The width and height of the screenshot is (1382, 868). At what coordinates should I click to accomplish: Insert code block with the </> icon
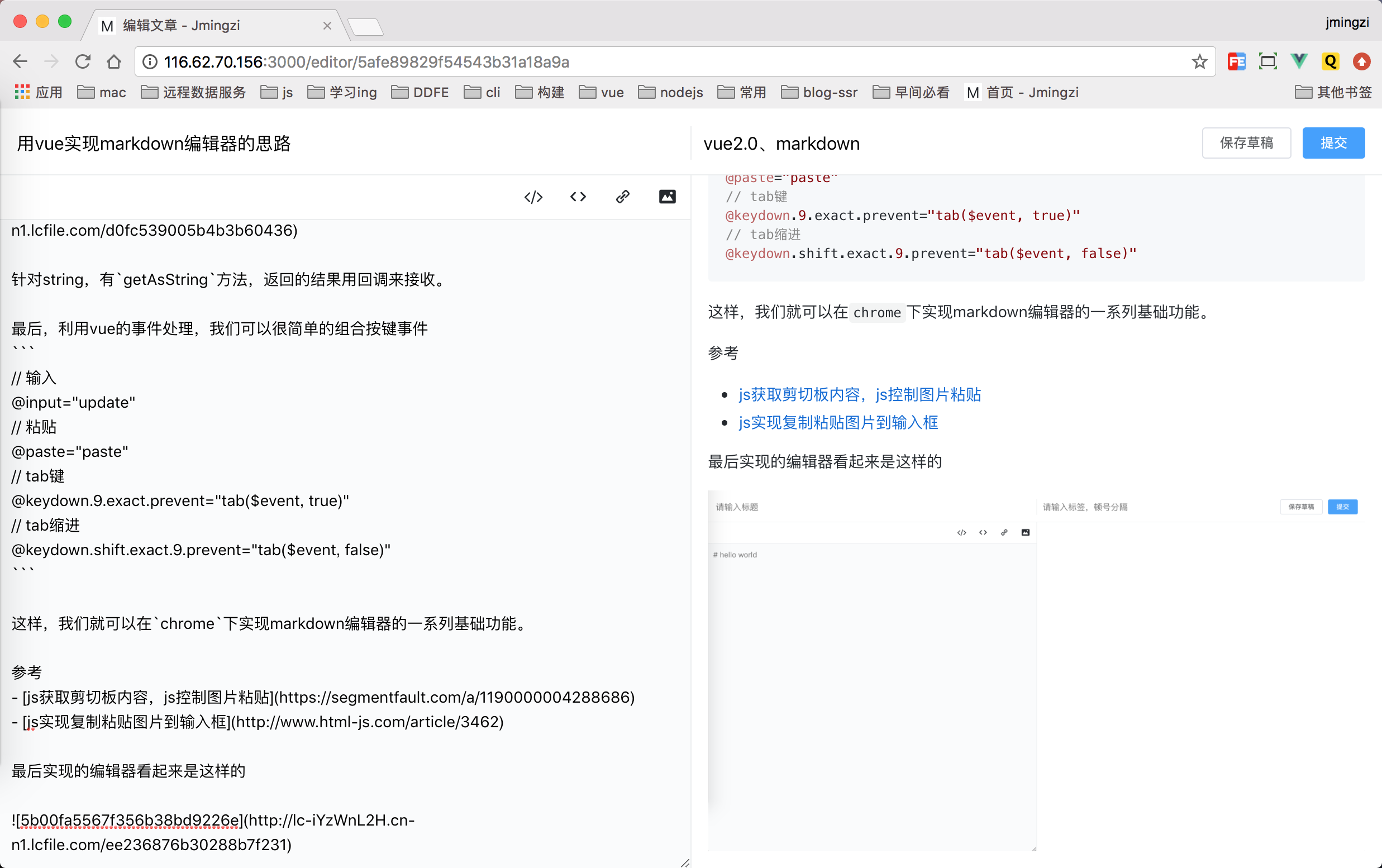click(533, 197)
